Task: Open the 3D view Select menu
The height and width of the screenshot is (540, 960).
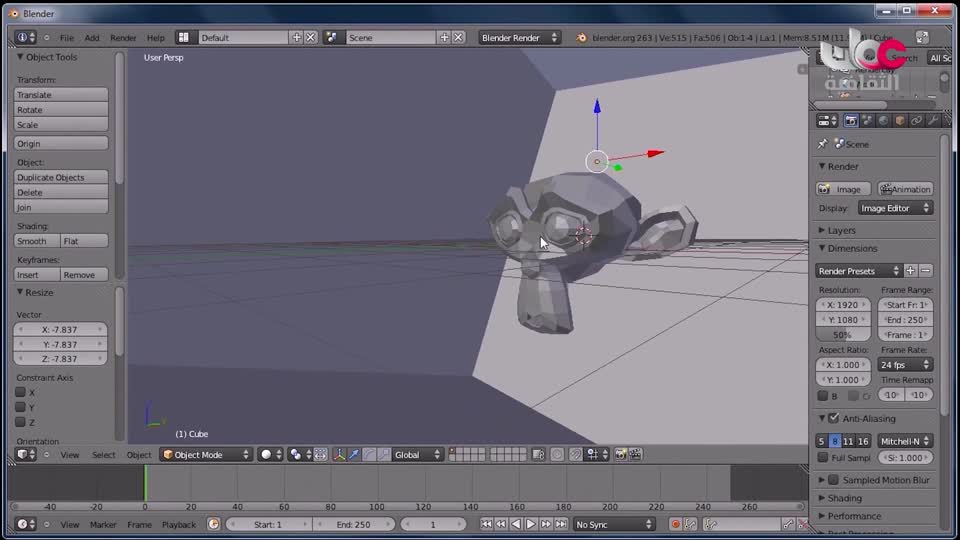Action: (x=103, y=454)
